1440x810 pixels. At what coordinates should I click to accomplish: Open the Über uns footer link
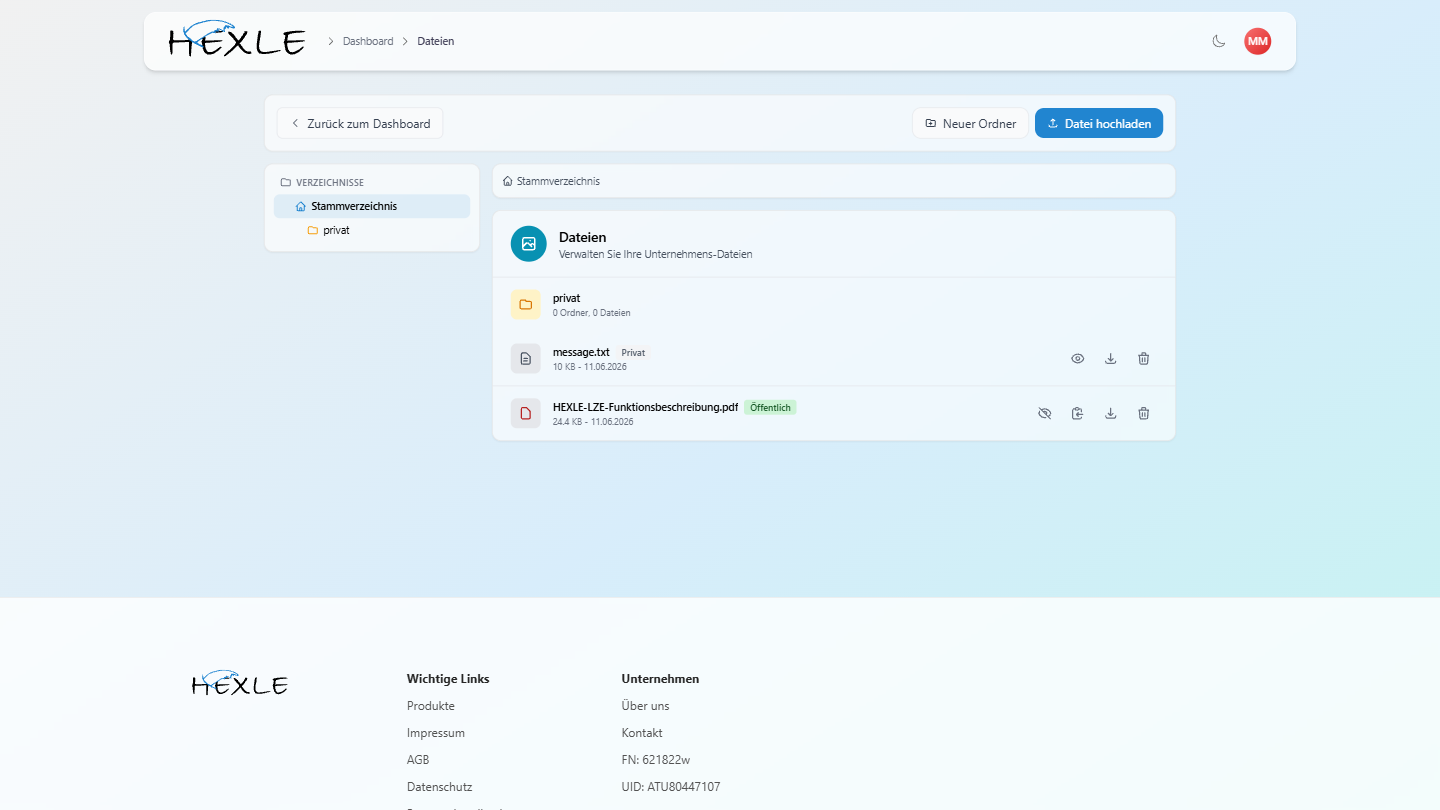click(646, 706)
